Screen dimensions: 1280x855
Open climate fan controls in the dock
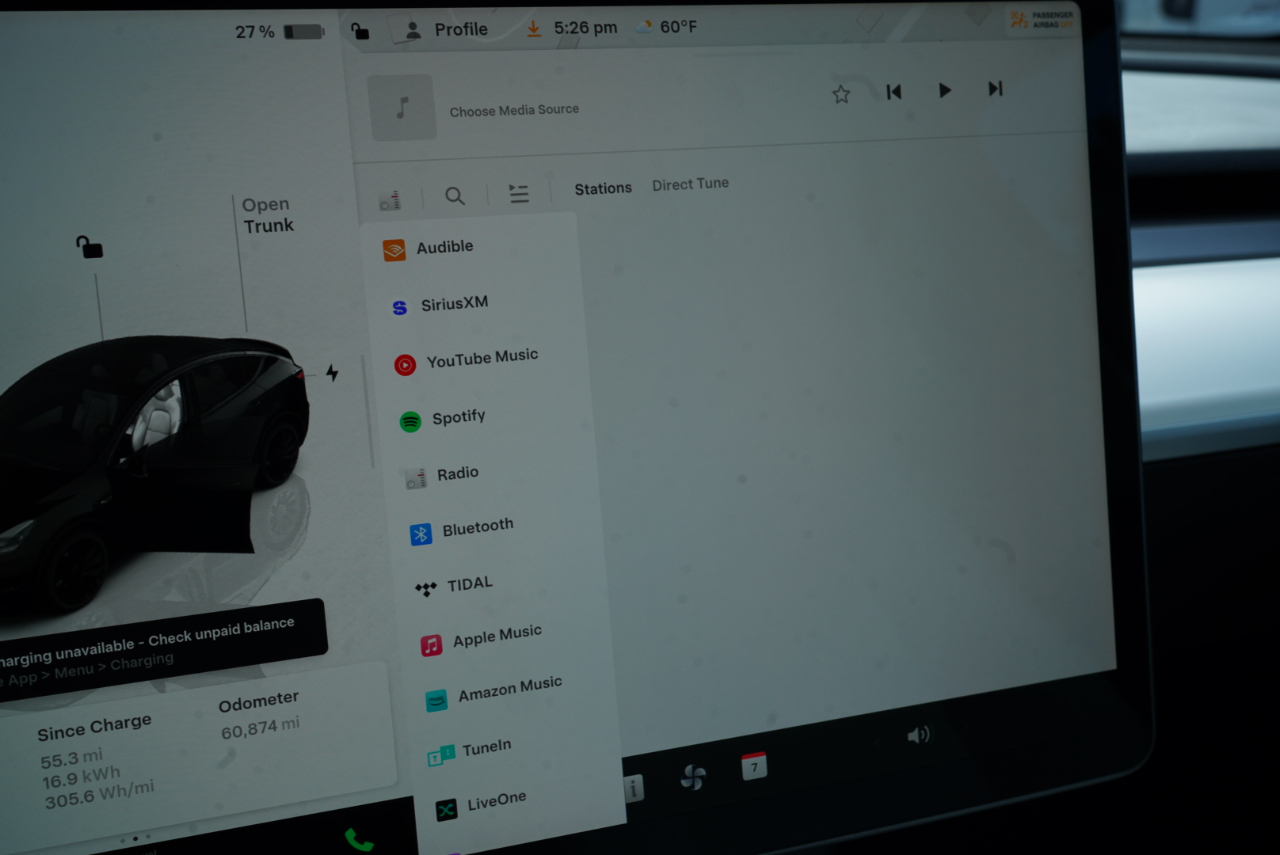pyautogui.click(x=693, y=777)
